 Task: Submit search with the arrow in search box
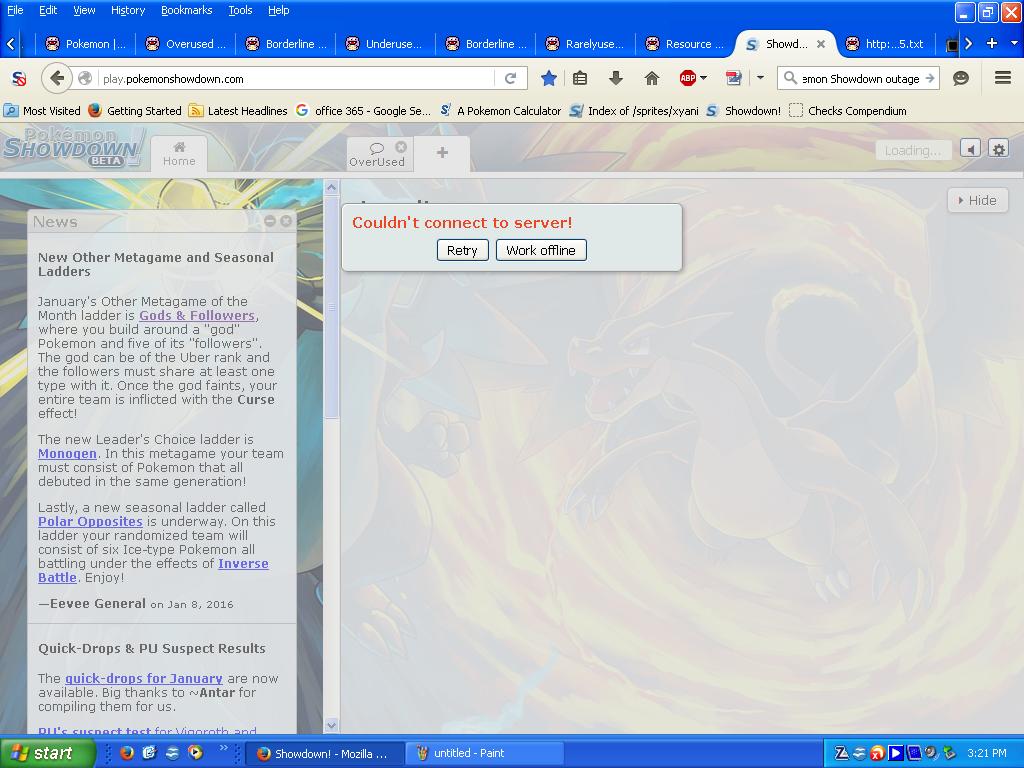930,78
